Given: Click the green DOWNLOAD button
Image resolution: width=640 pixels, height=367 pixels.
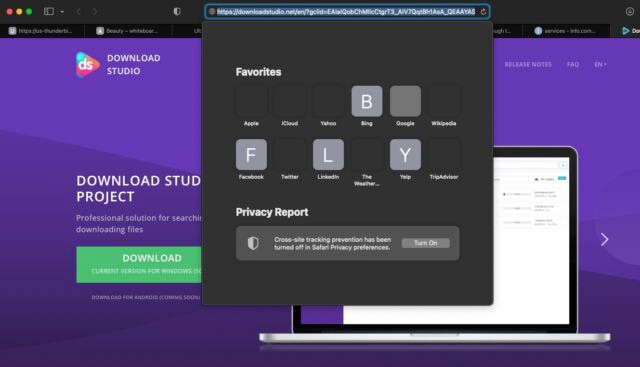Looking at the screenshot, I should [x=139, y=265].
